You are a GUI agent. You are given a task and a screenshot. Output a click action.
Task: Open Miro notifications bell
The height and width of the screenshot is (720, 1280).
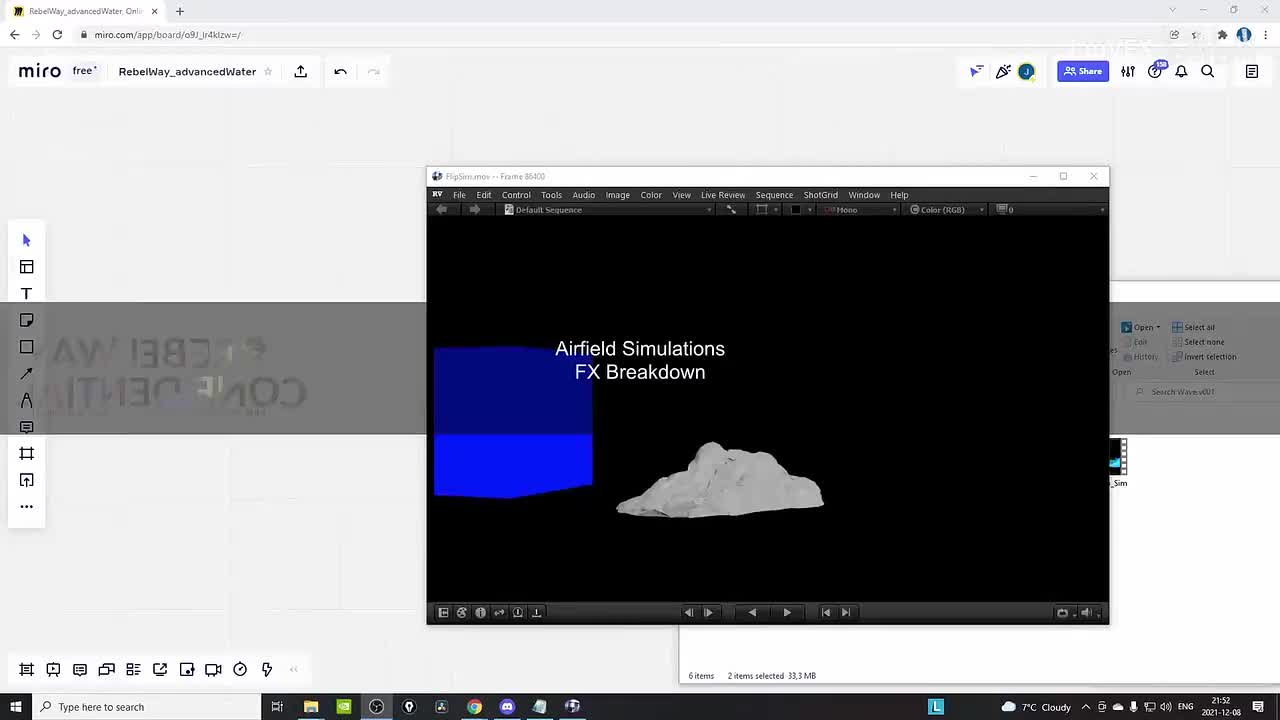[x=1181, y=72]
